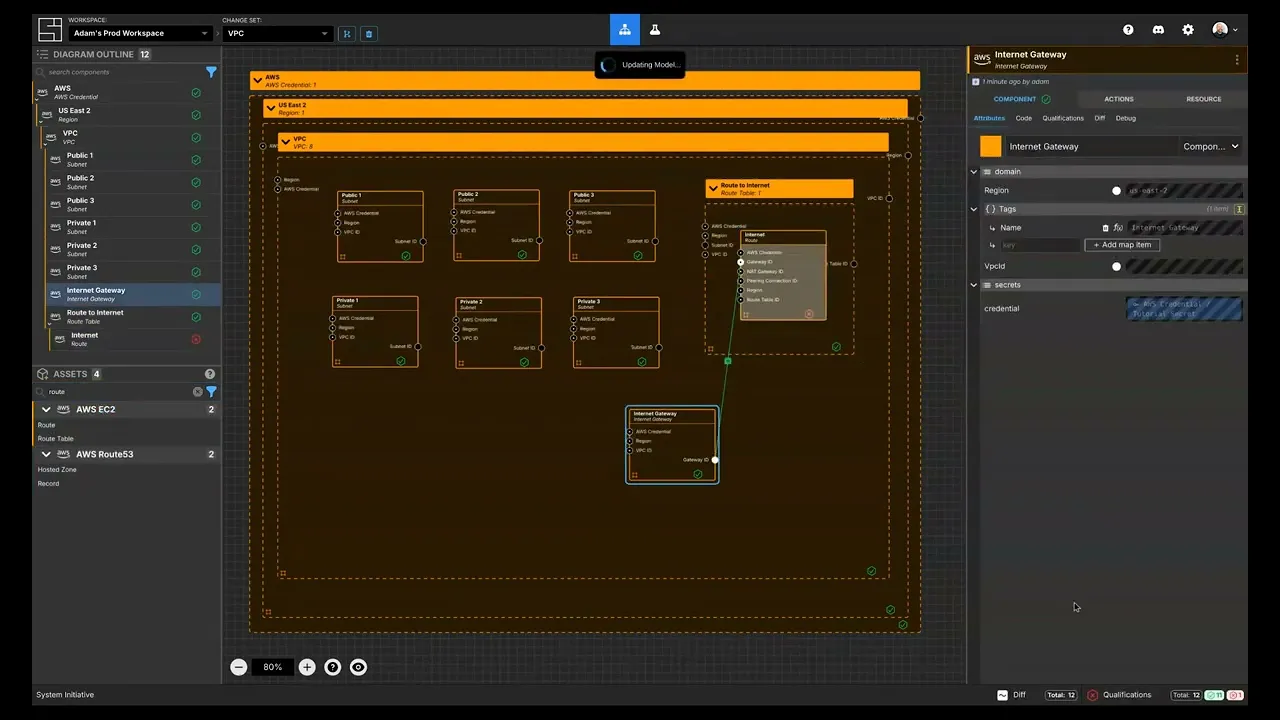Image resolution: width=1280 pixels, height=720 pixels.
Task: Clear the assets search text
Action: click(x=197, y=392)
